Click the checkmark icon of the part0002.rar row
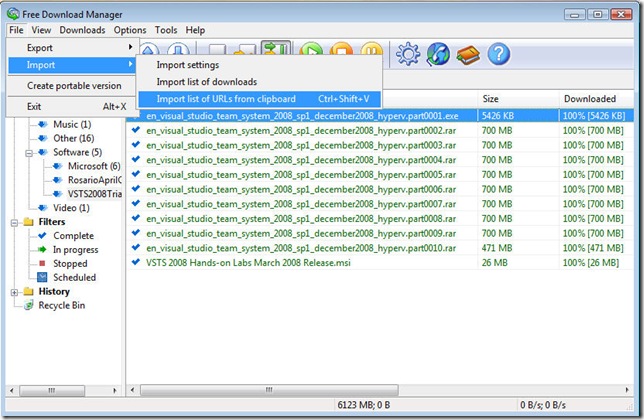This screenshot has width=644, height=420. click(136, 130)
